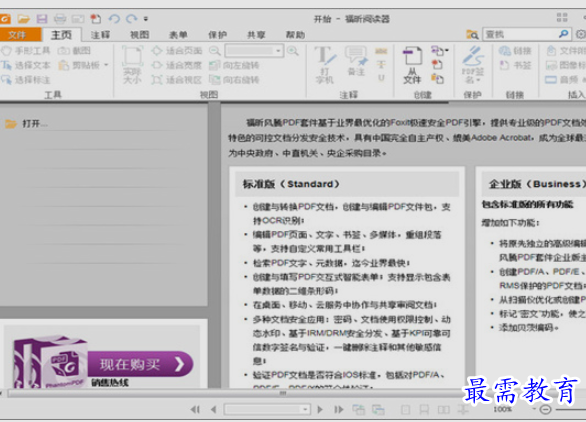Switch to the 表单 ribbon tab
586x422 pixels.
(178, 35)
